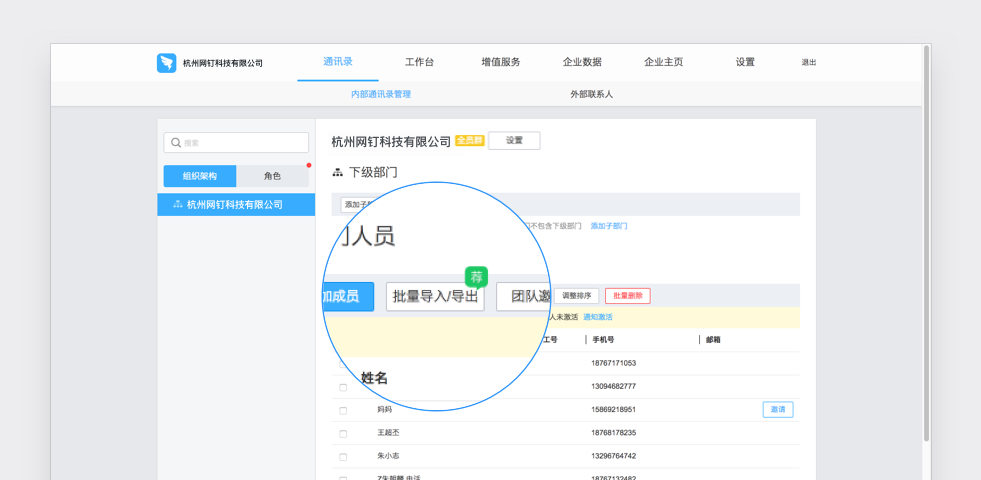The height and width of the screenshot is (480, 981).
Task: Tick the checkbox for 朱小志
Action: point(343,457)
